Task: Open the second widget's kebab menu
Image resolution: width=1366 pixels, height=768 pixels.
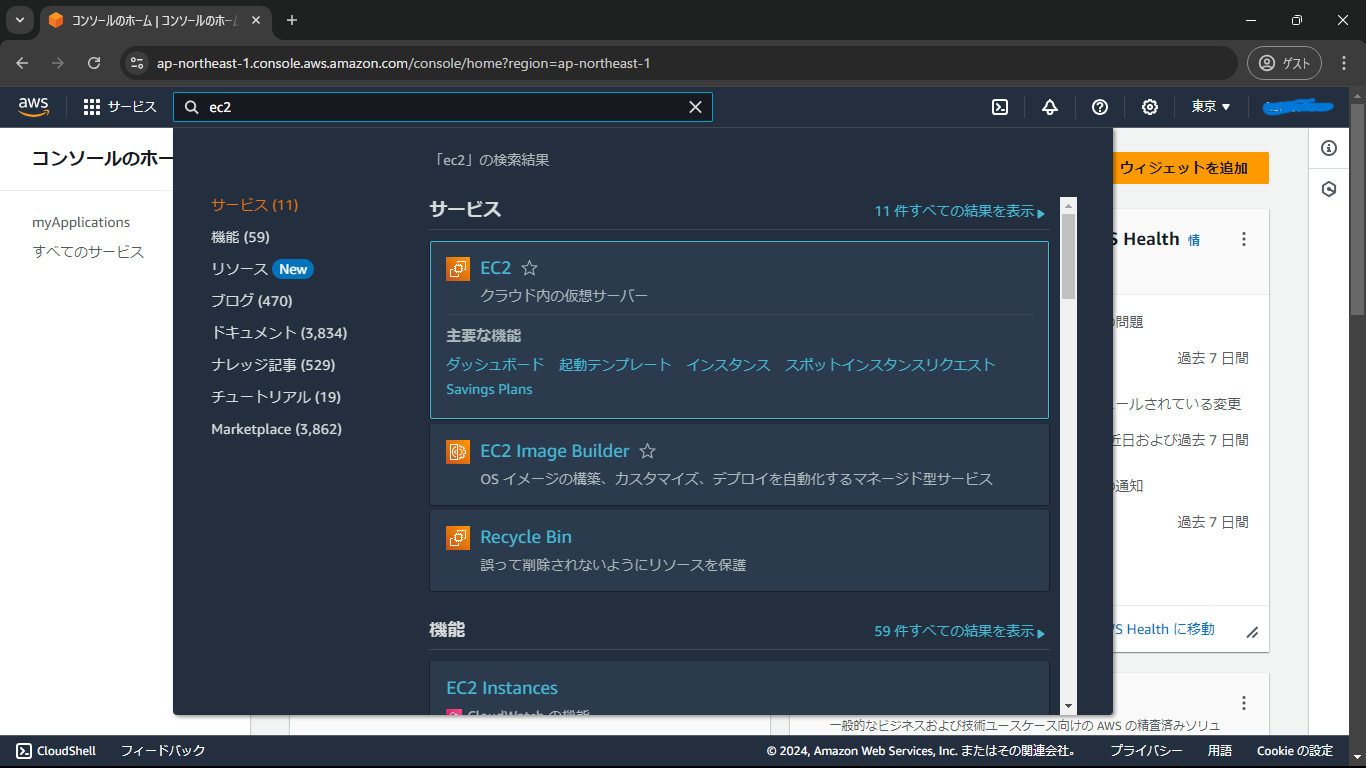Action: pos(1244,703)
